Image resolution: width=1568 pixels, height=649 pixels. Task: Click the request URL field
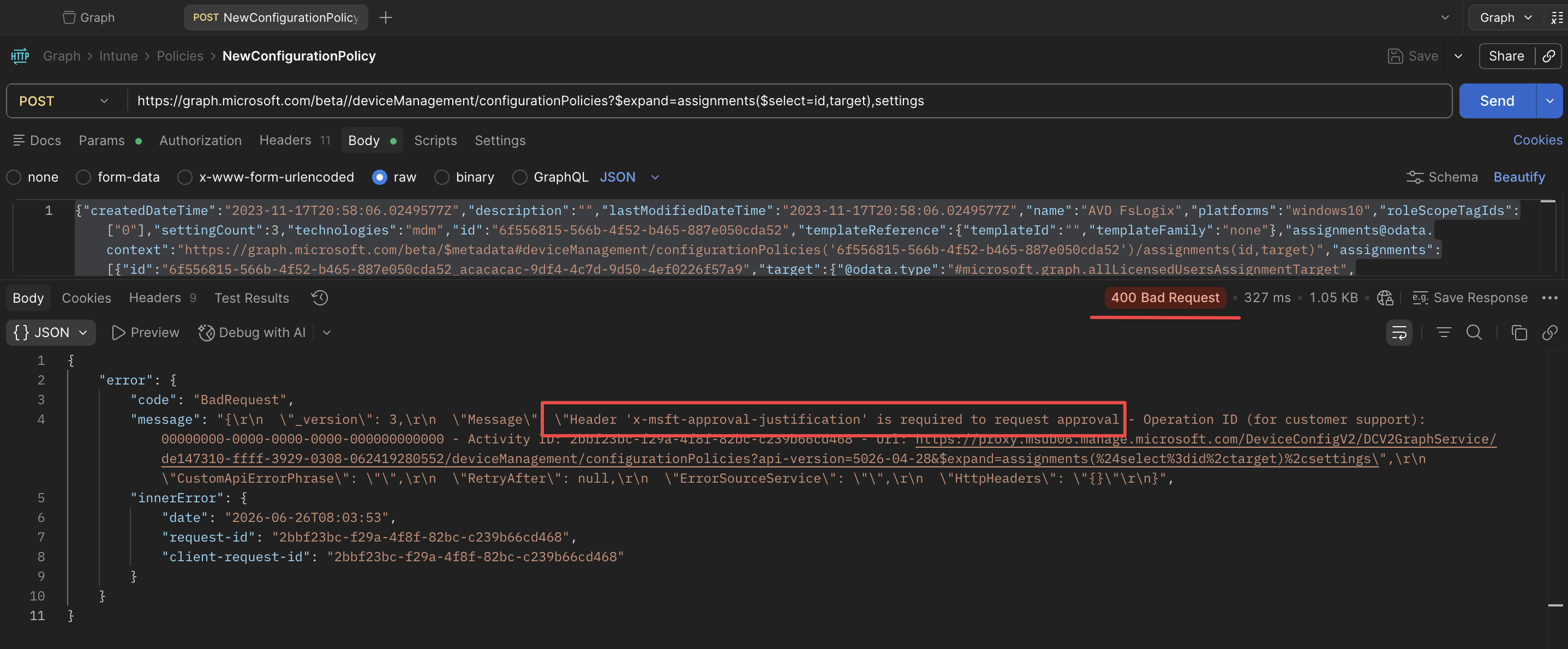tap(789, 101)
